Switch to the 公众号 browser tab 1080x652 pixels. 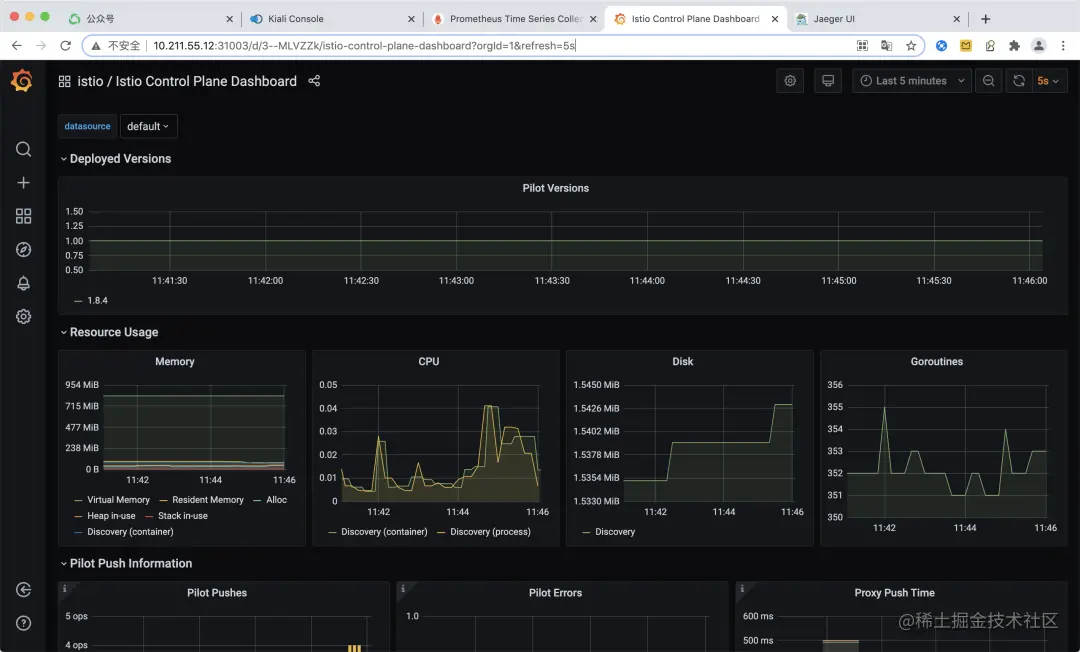[152, 19]
